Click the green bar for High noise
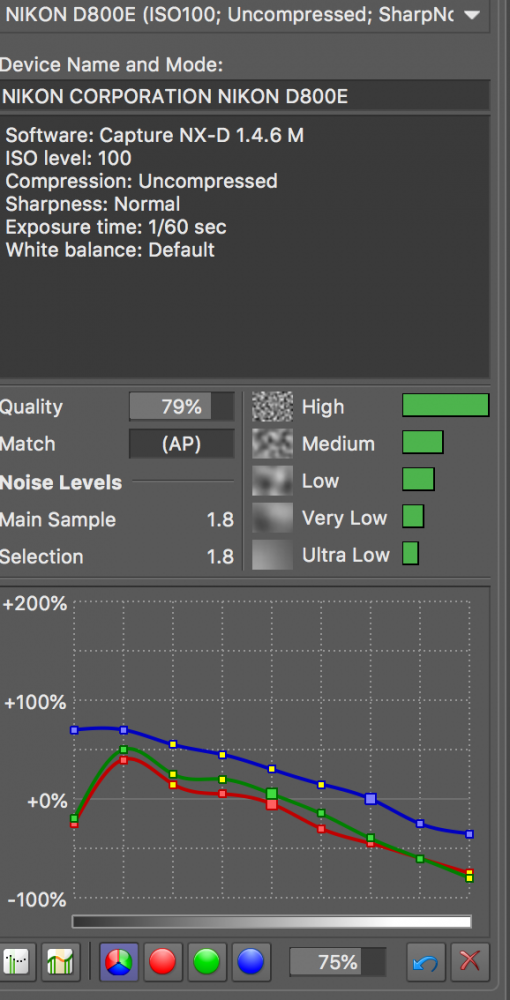510x1000 pixels. click(446, 406)
